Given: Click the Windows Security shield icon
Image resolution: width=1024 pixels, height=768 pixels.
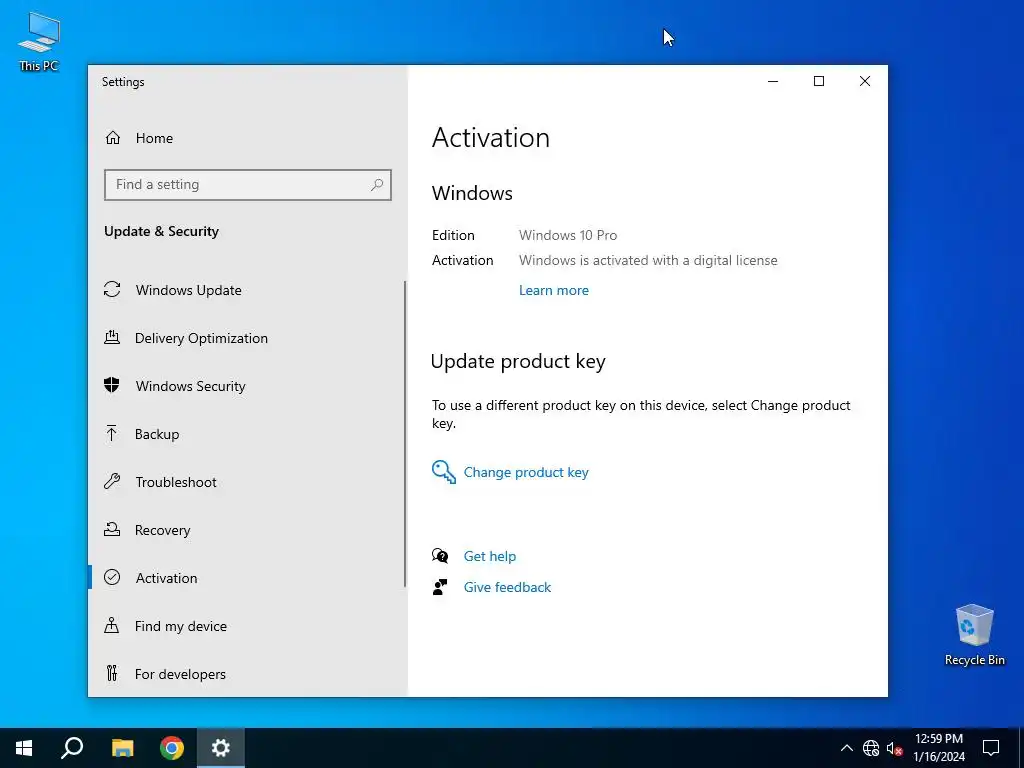Looking at the screenshot, I should point(112,385).
